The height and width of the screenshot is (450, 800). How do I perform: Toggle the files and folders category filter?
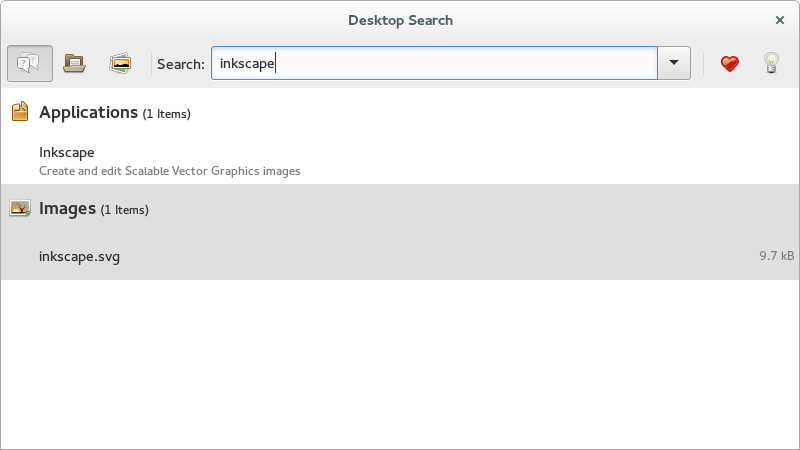pos(74,63)
